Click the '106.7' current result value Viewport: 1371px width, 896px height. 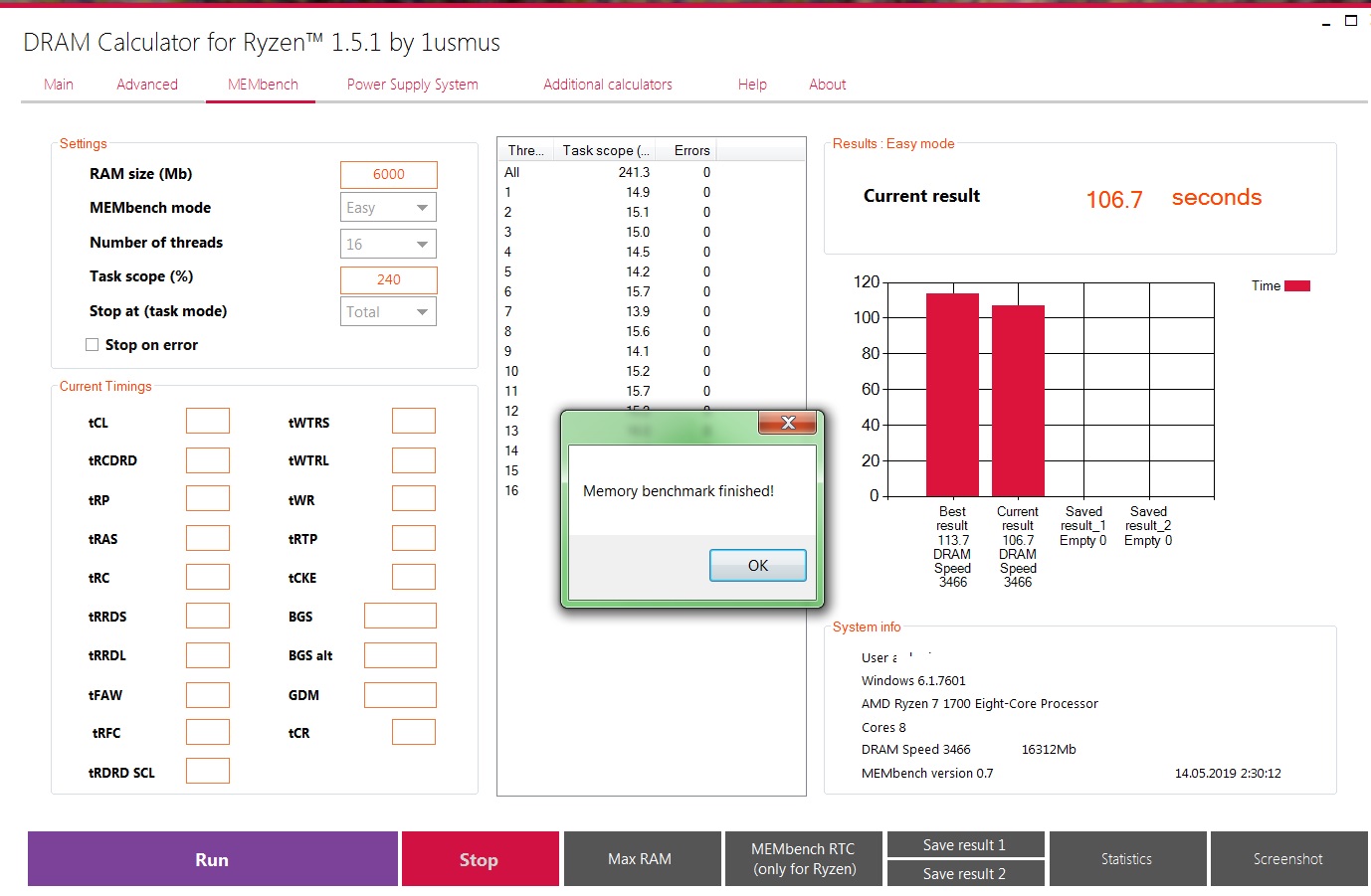click(x=1114, y=200)
